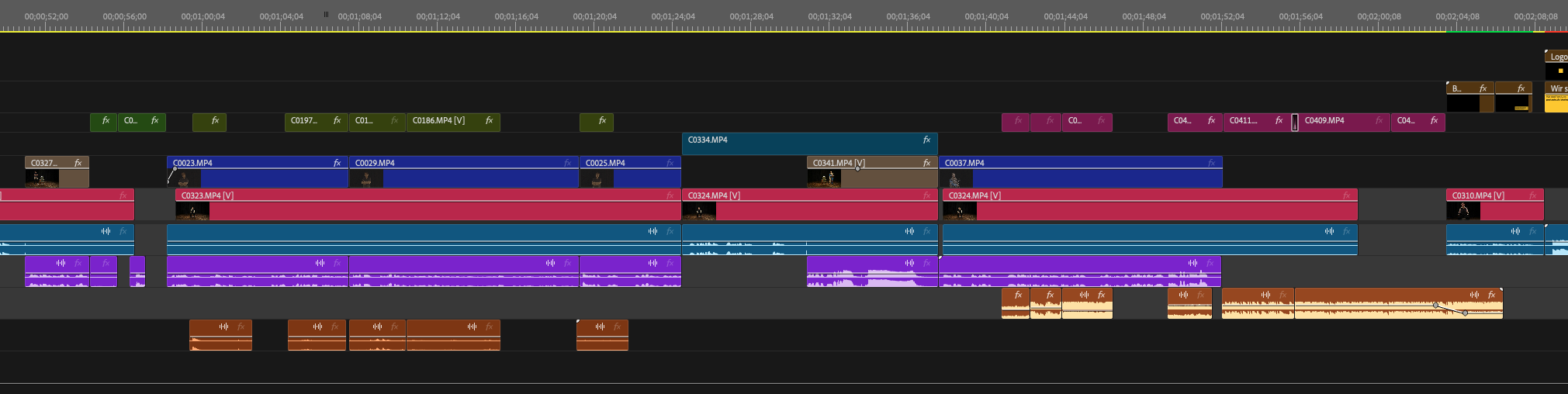Select the C0324.MP4 [V] clip beneath C0334.MP4
1568x394 pixels.
[810, 205]
